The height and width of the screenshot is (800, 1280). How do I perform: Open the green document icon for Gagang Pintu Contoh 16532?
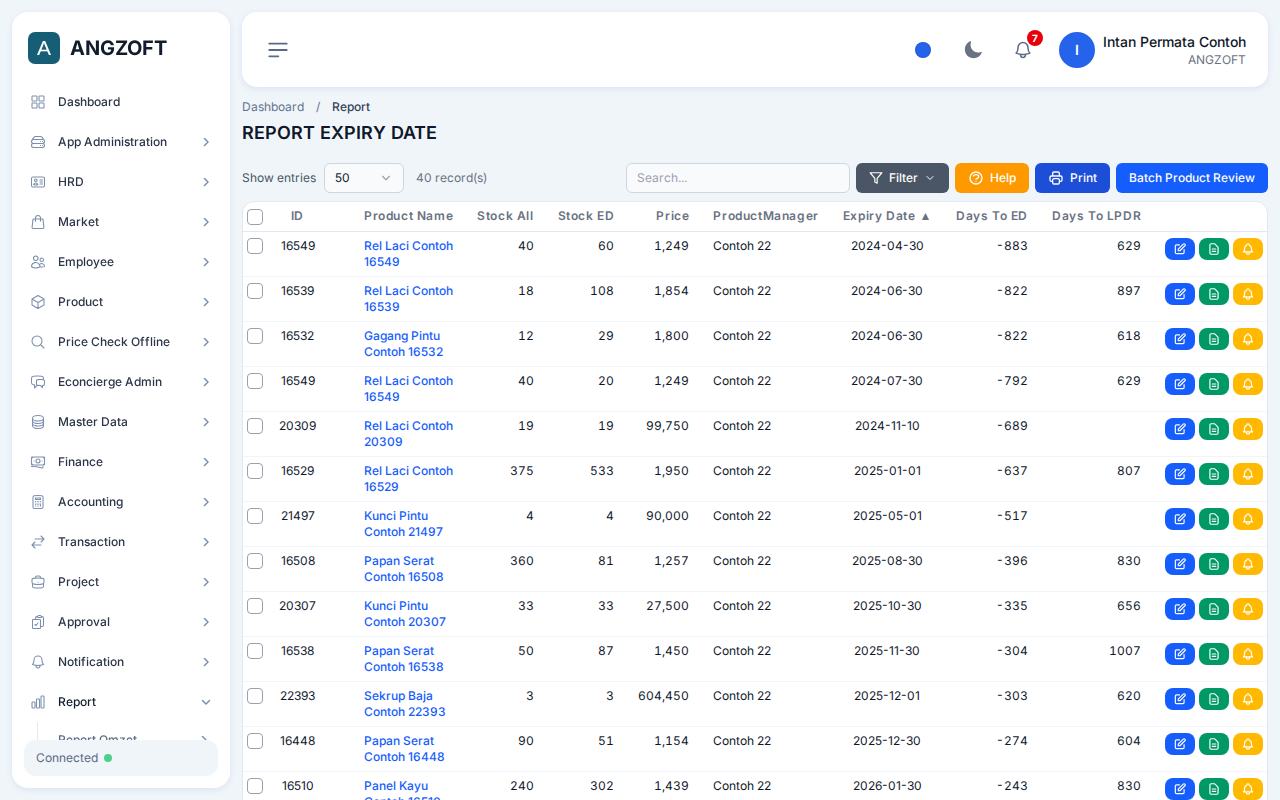pos(1214,339)
